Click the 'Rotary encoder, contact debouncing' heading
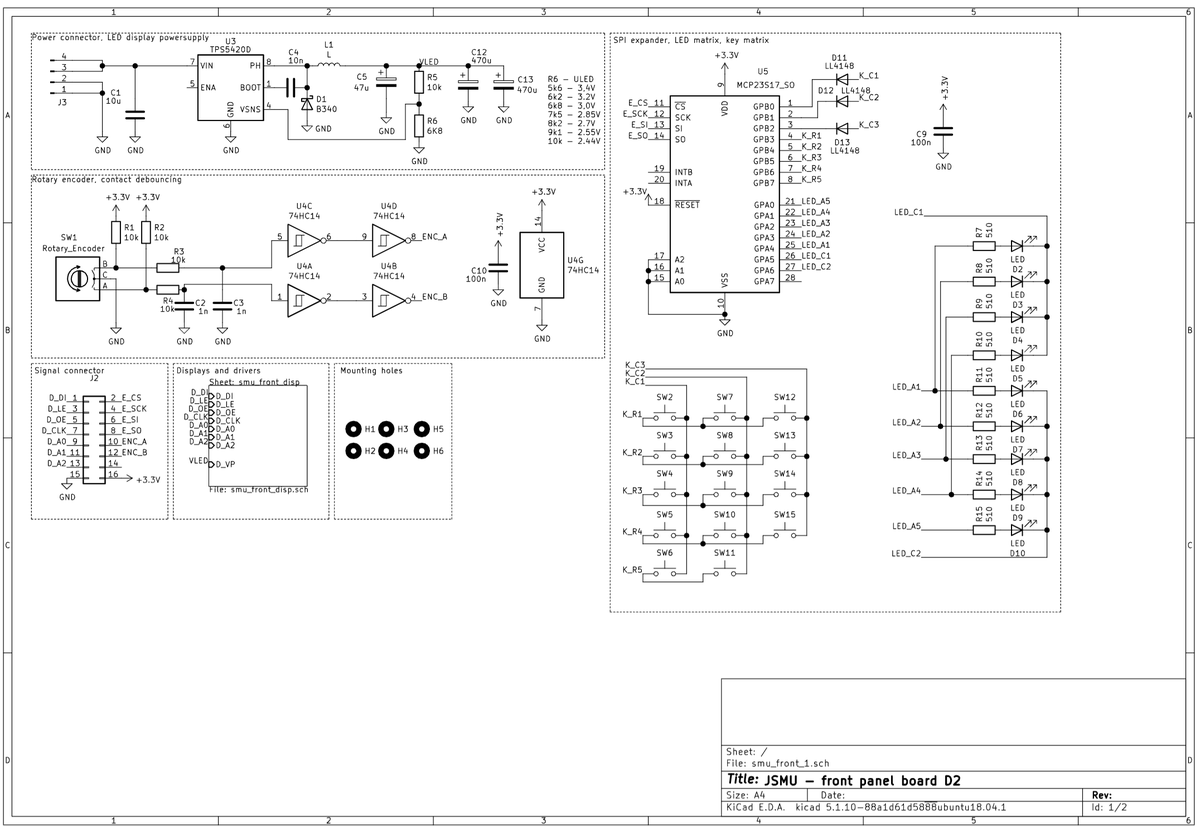This screenshot has height=827, width=1200. coord(107,179)
